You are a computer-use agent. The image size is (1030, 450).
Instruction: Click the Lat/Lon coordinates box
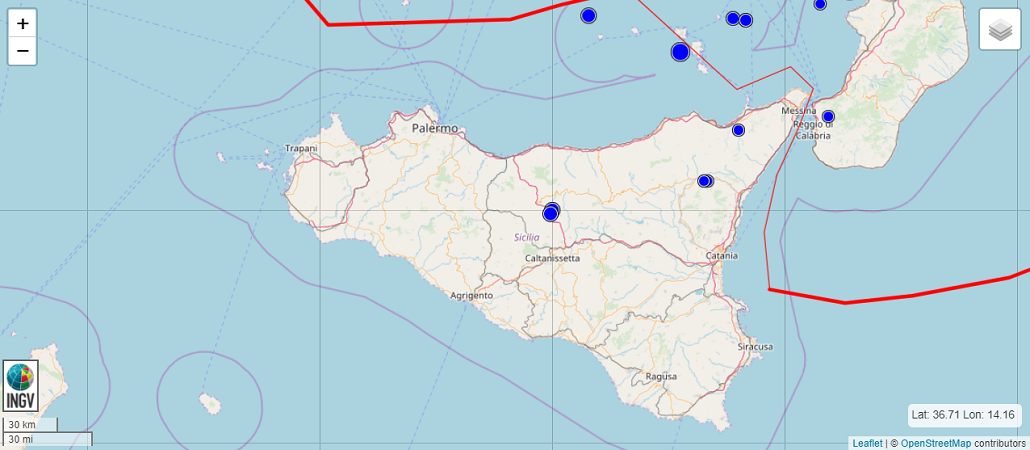click(963, 414)
